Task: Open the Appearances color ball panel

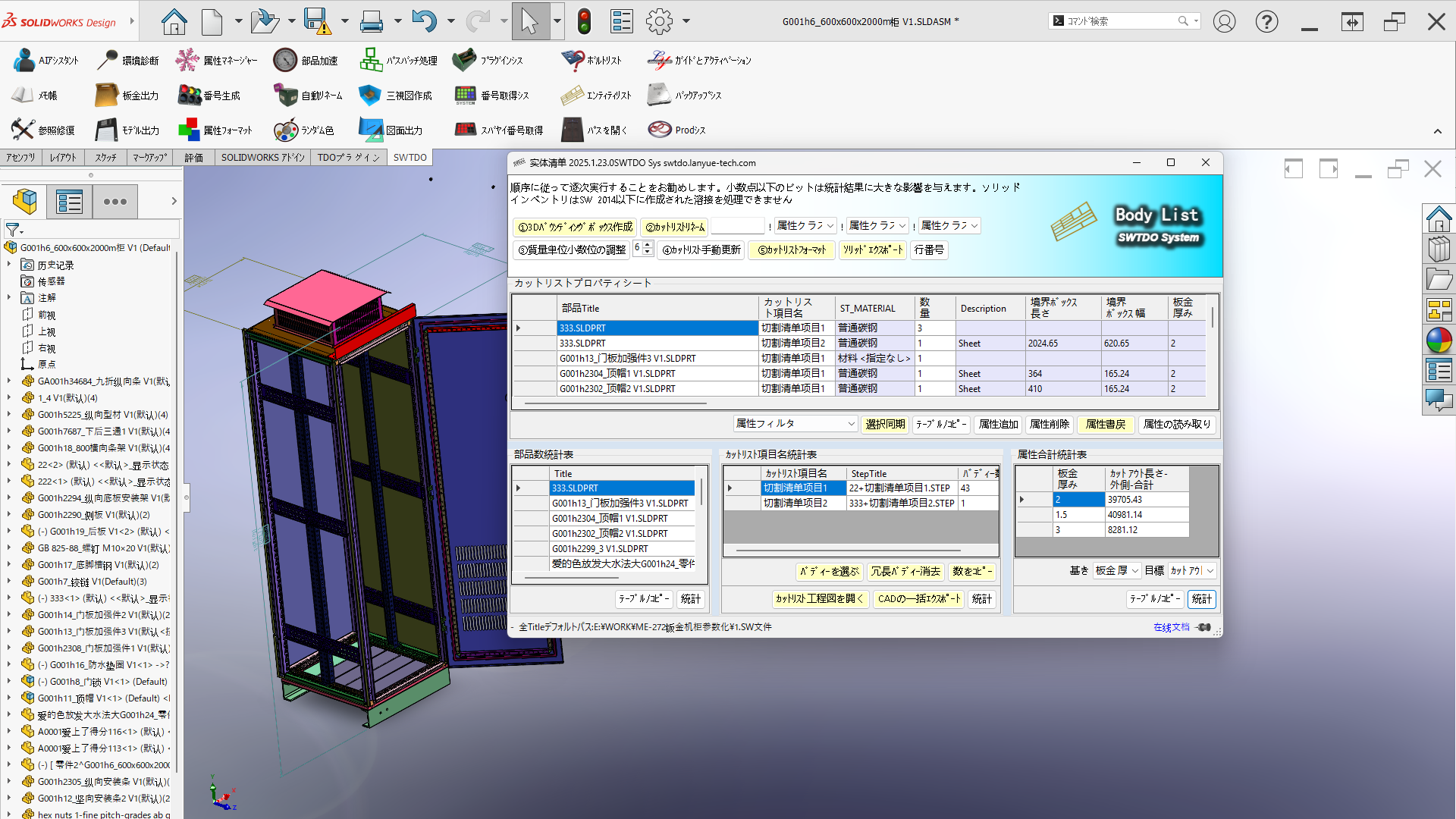Action: point(1439,340)
